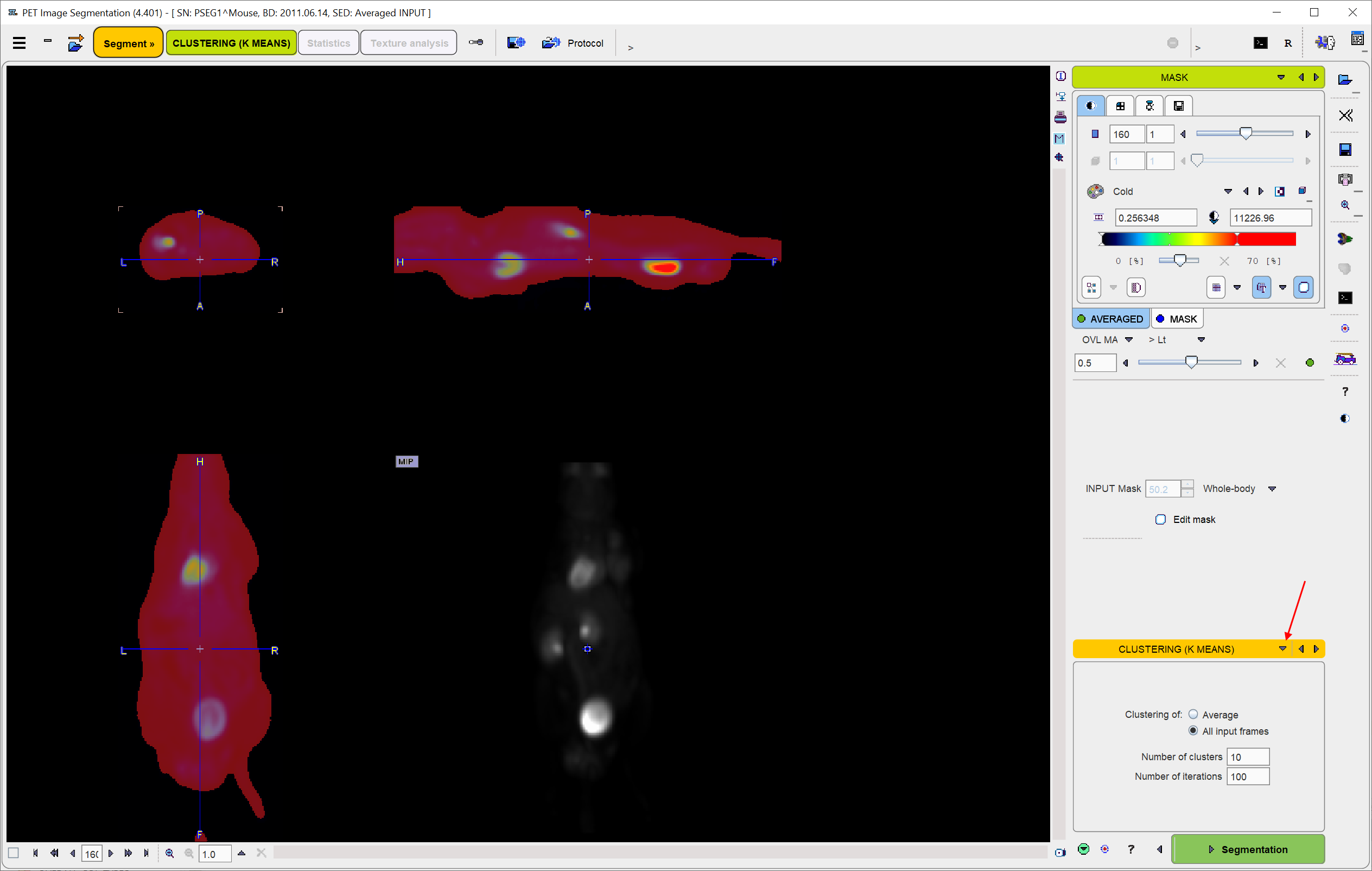Expand the CLUSTERING (K MEANS) panel dropdown arrow
Image resolution: width=1372 pixels, height=871 pixels.
click(1282, 649)
